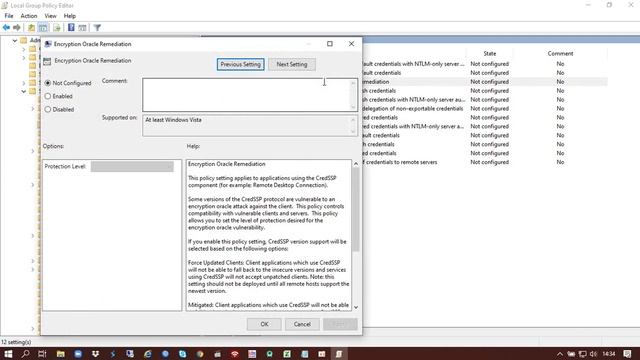The image size is (640, 360).
Task: Click the Filter funnel toolbar icon
Action: tap(97, 28)
